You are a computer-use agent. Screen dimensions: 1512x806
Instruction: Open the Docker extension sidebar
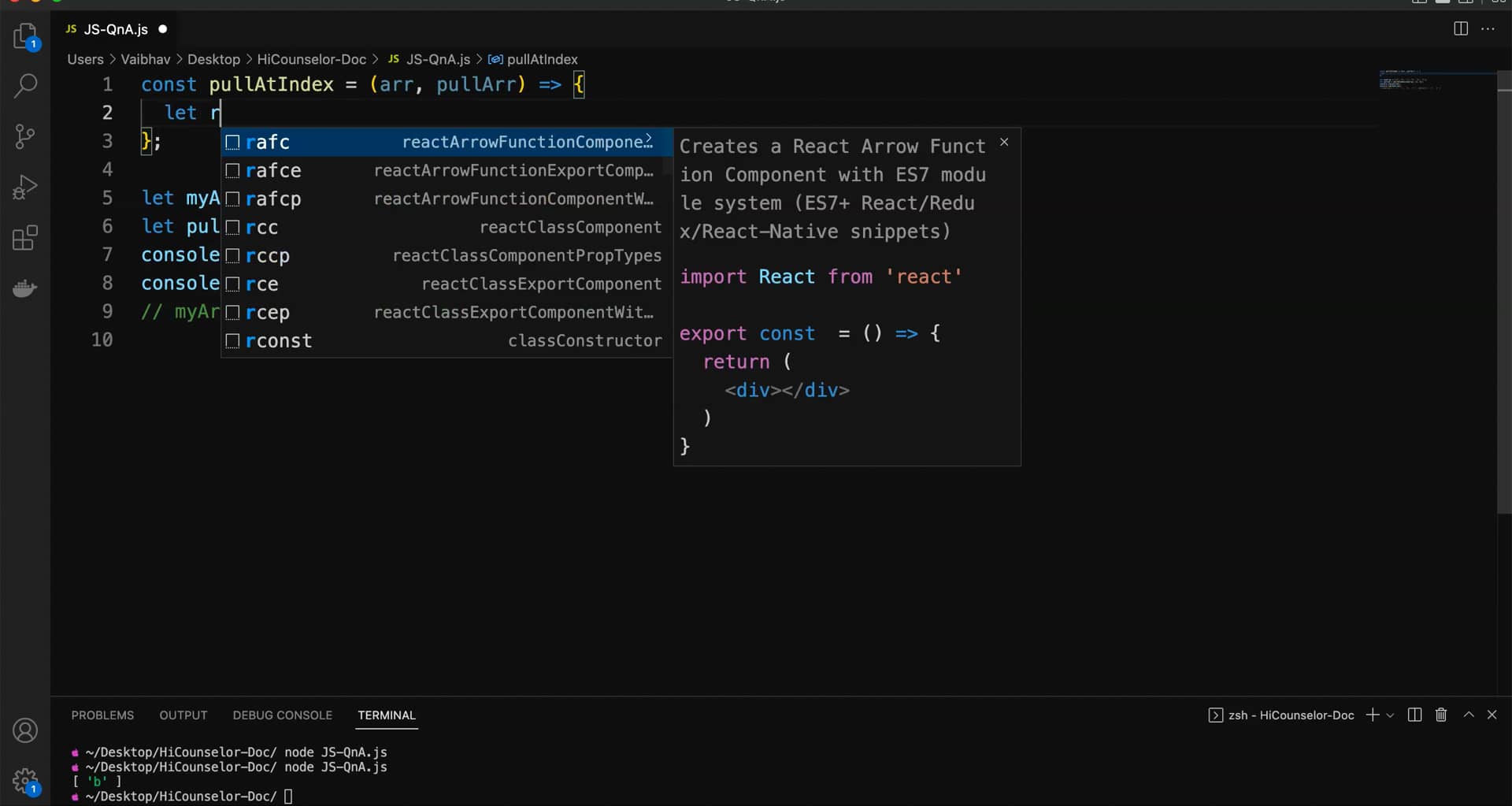(x=25, y=288)
